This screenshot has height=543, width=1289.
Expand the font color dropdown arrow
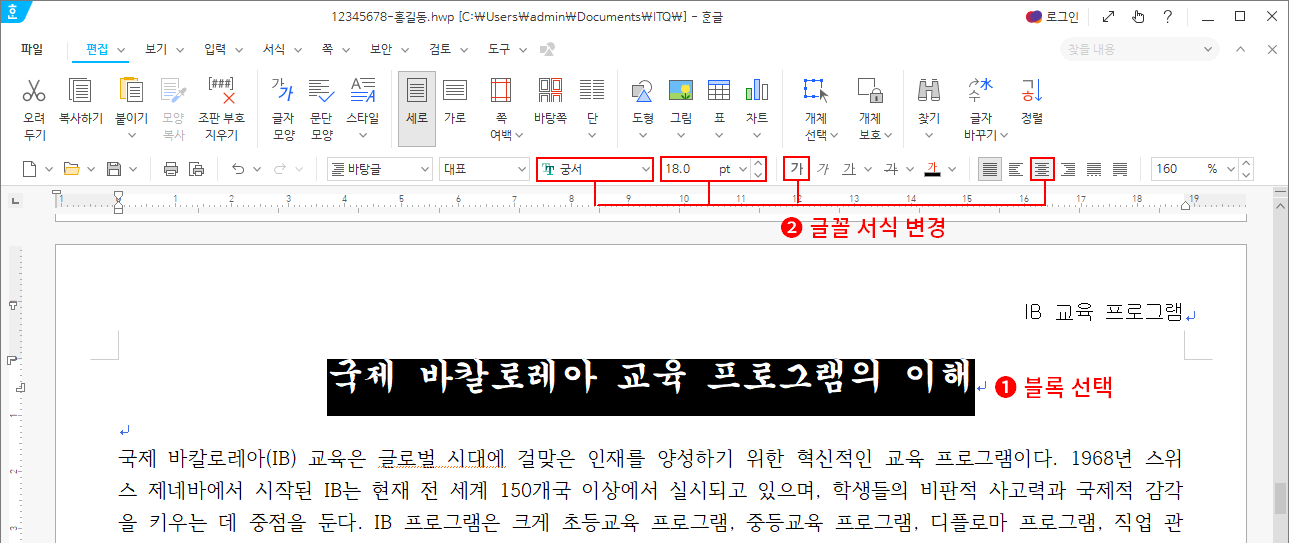pos(951,169)
